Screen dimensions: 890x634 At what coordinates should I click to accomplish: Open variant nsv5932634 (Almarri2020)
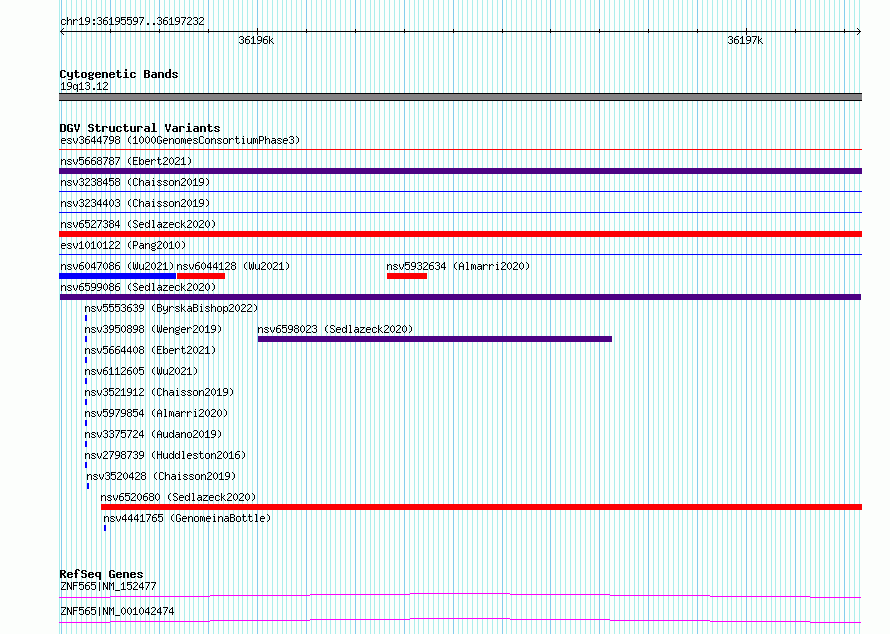(x=458, y=266)
